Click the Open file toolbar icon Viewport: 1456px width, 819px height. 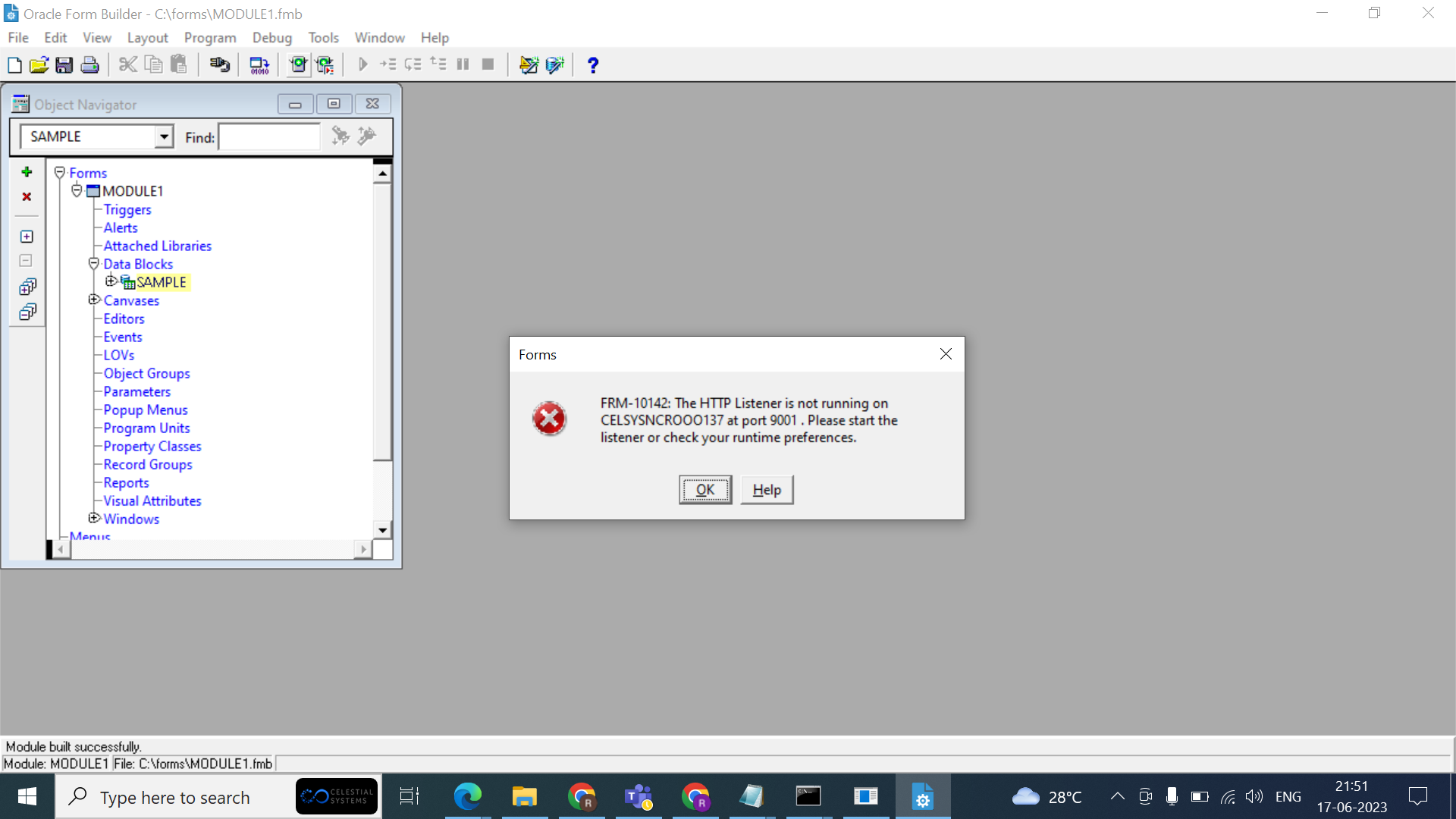point(39,65)
